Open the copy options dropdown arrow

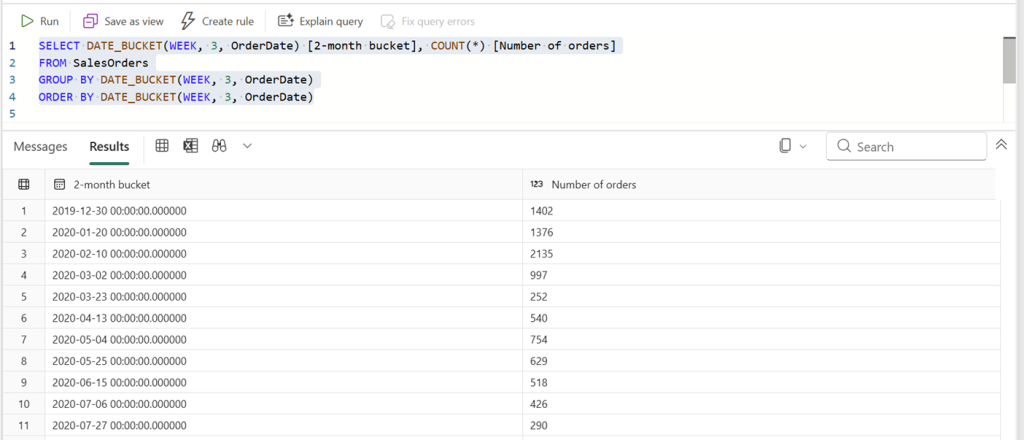pos(803,146)
